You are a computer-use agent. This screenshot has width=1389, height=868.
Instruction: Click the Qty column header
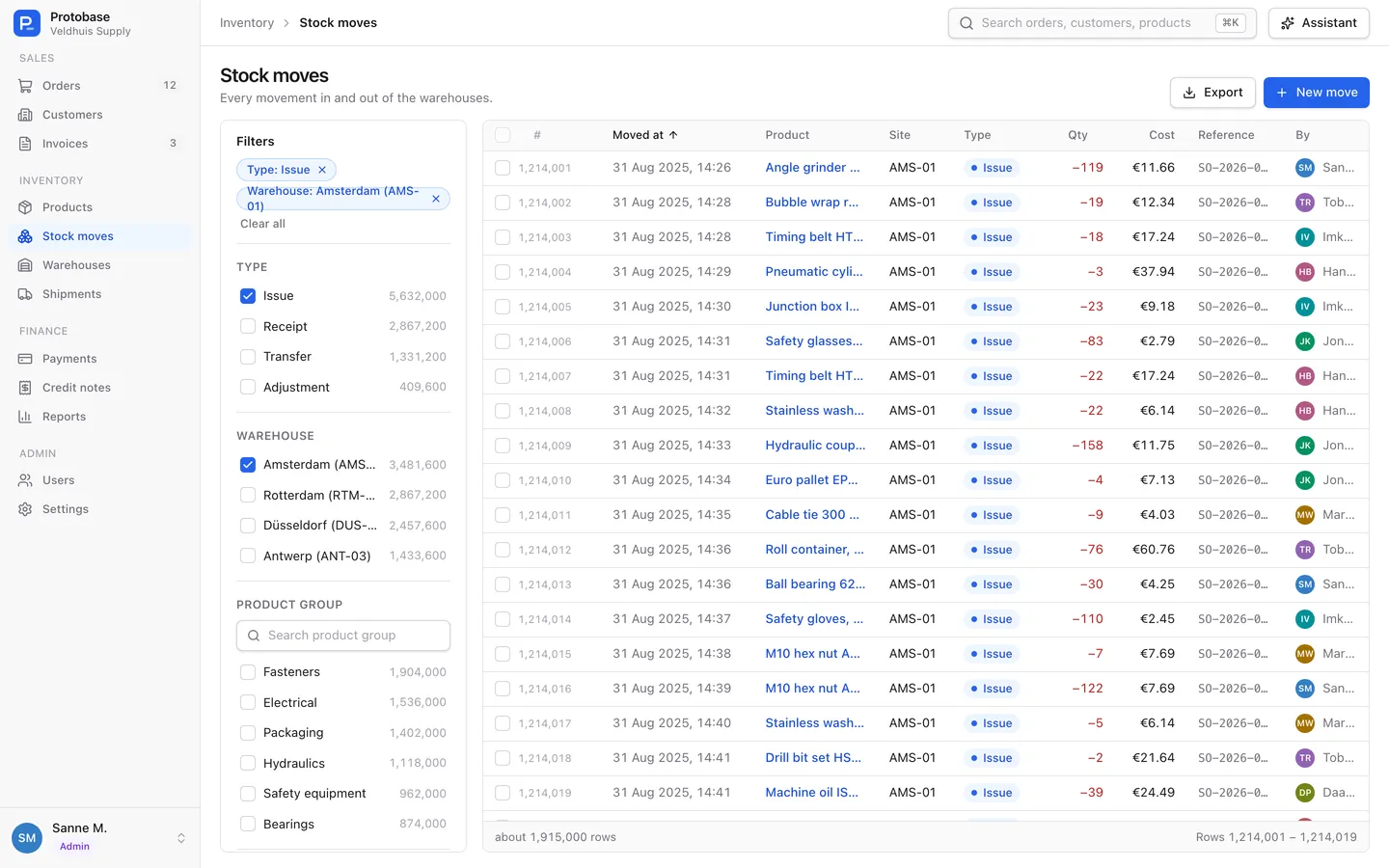click(1077, 135)
